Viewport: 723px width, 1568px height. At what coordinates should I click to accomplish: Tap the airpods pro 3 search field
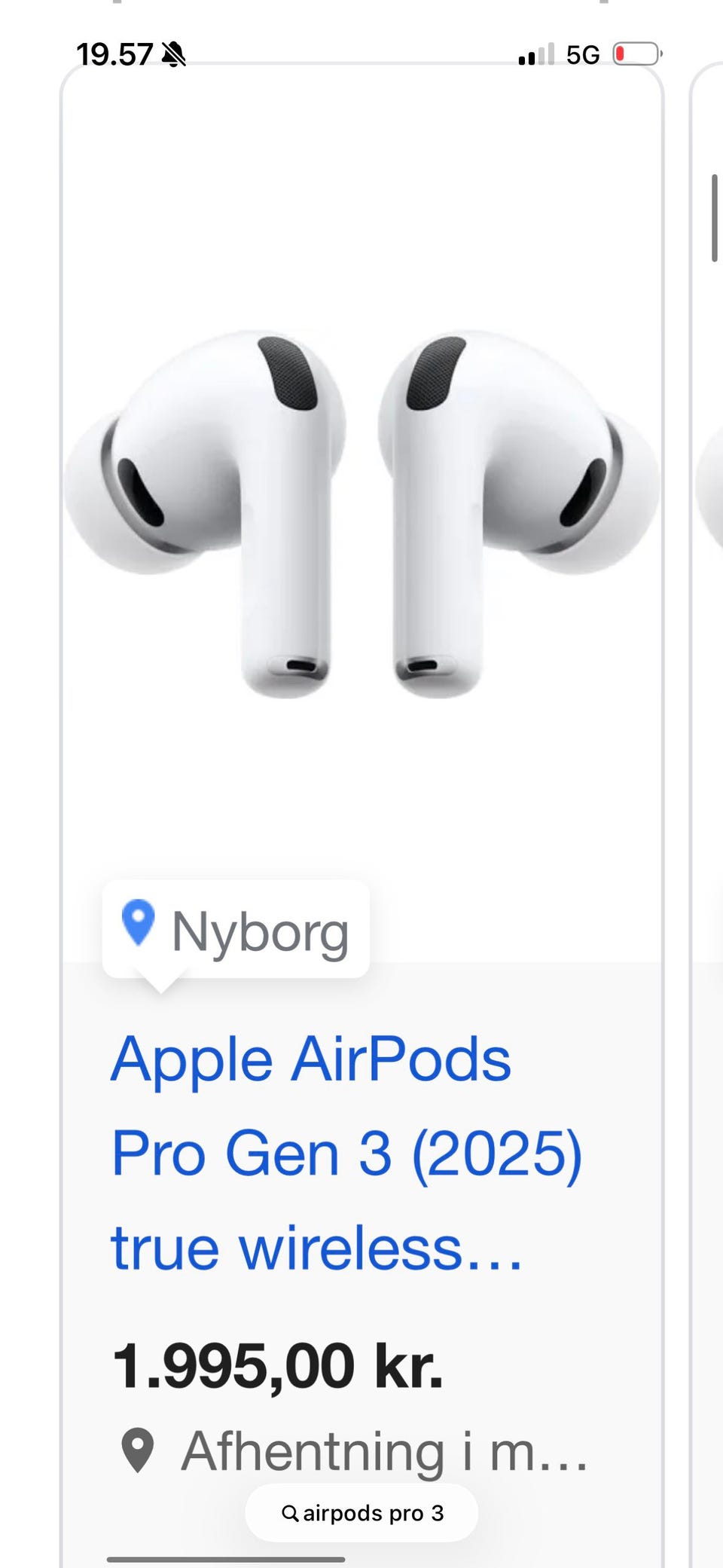coord(361,1513)
